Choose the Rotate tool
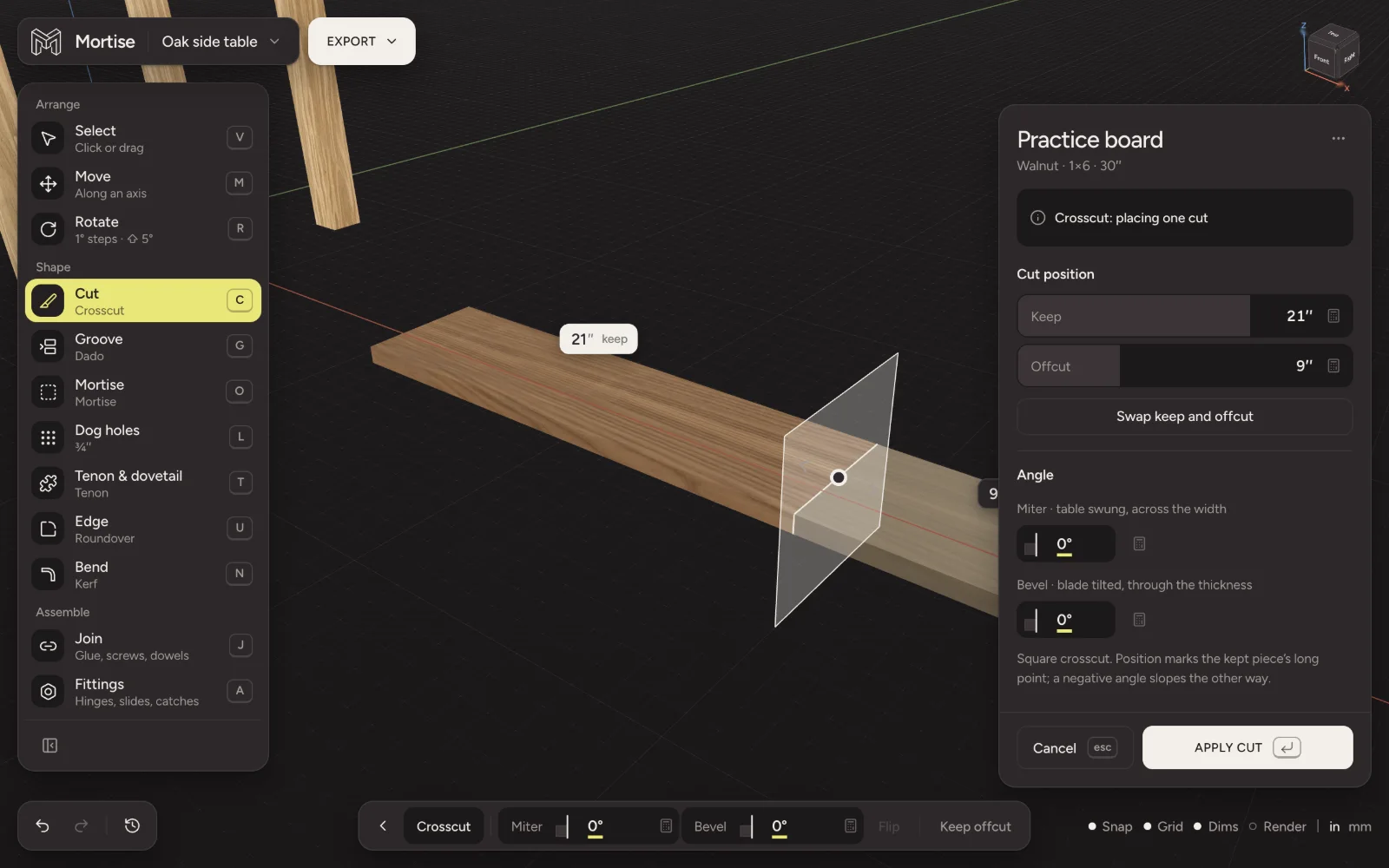The image size is (1389, 868). 143,229
